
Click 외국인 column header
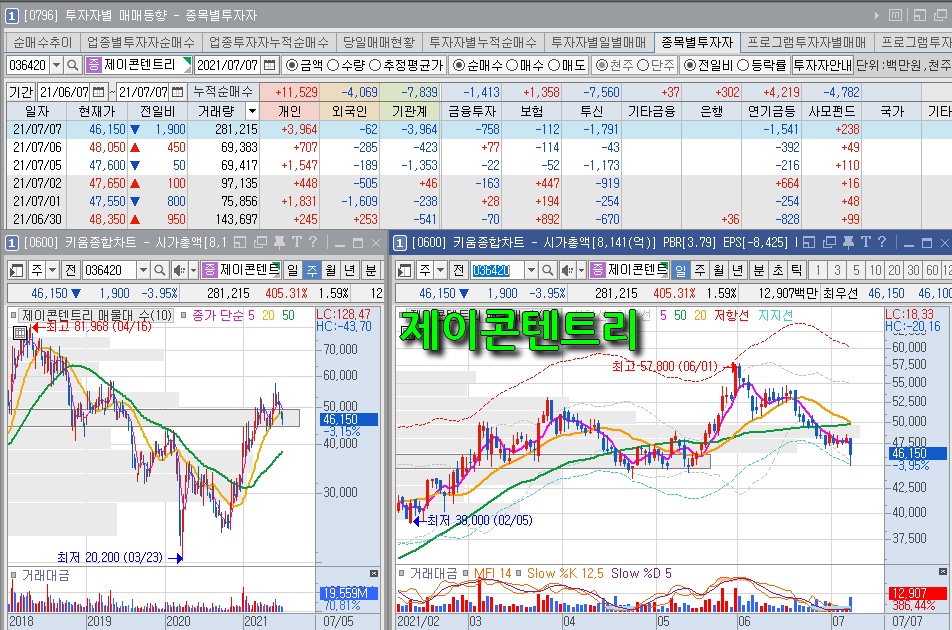350,111
